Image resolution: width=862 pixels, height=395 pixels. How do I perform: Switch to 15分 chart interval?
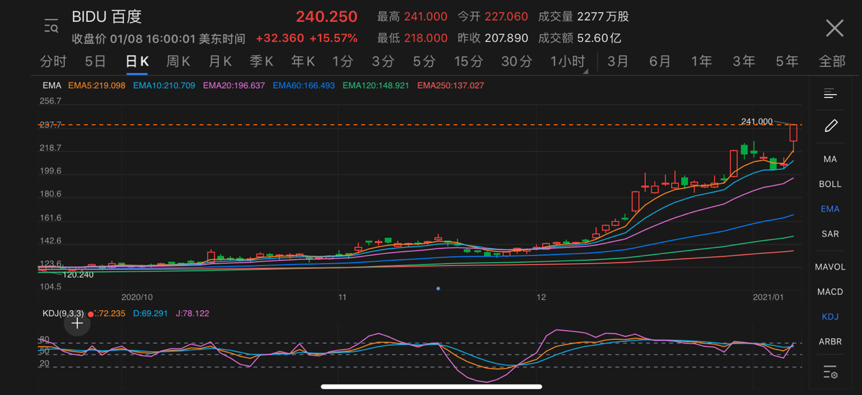click(x=468, y=62)
